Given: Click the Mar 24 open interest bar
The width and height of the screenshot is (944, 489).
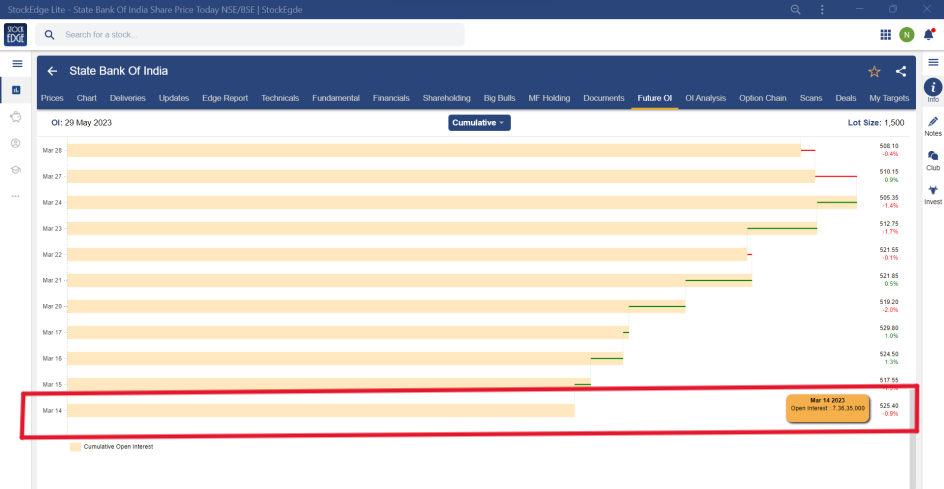Looking at the screenshot, I should point(440,202).
